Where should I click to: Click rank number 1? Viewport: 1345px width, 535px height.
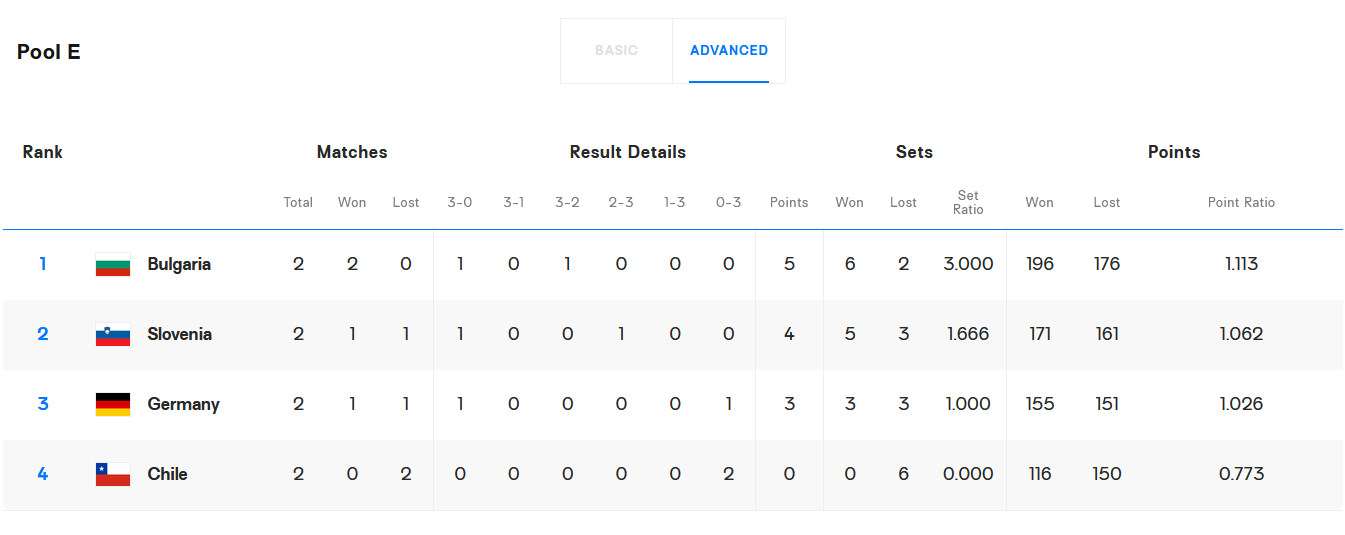pos(43,265)
